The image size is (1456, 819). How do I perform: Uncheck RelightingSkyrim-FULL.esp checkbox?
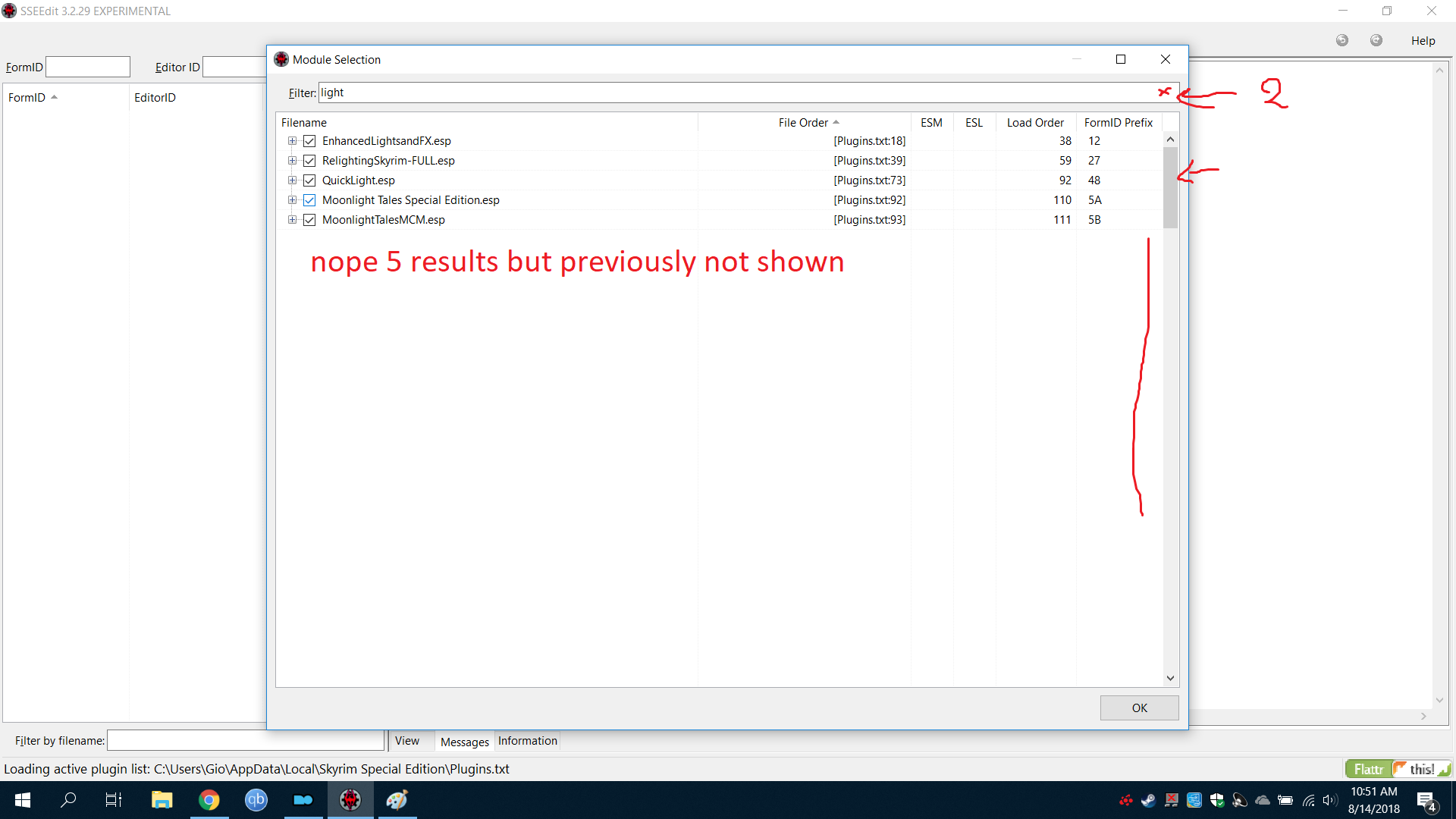coord(309,161)
